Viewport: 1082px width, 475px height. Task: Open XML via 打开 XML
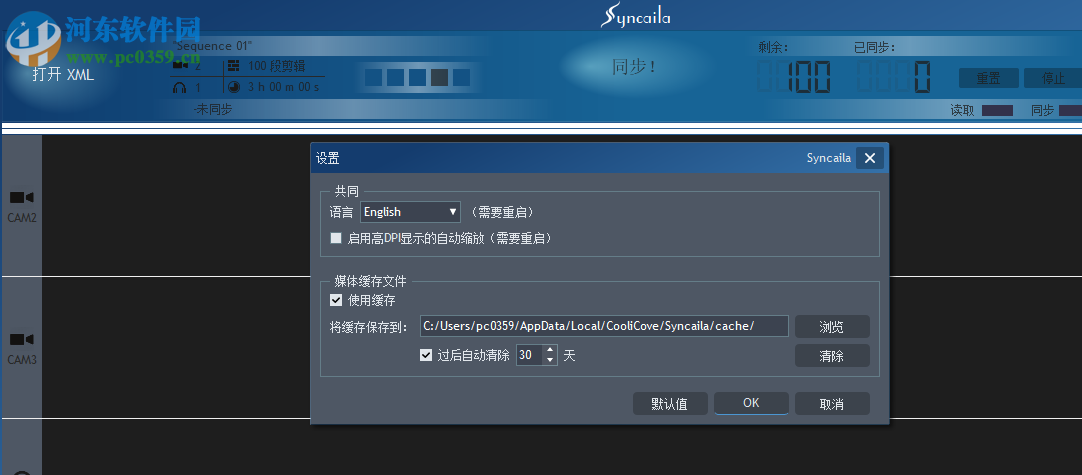(x=63, y=75)
